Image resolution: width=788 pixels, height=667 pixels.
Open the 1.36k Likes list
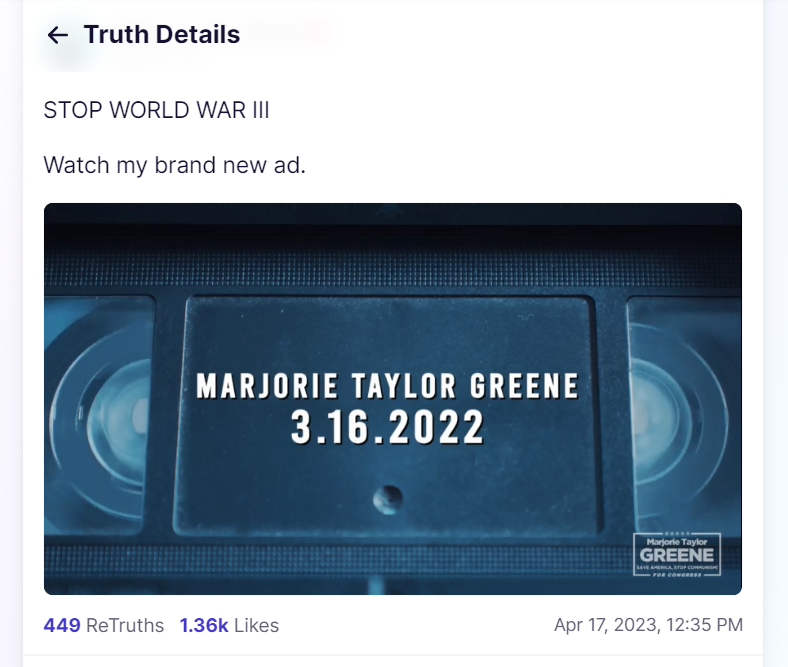click(229, 625)
